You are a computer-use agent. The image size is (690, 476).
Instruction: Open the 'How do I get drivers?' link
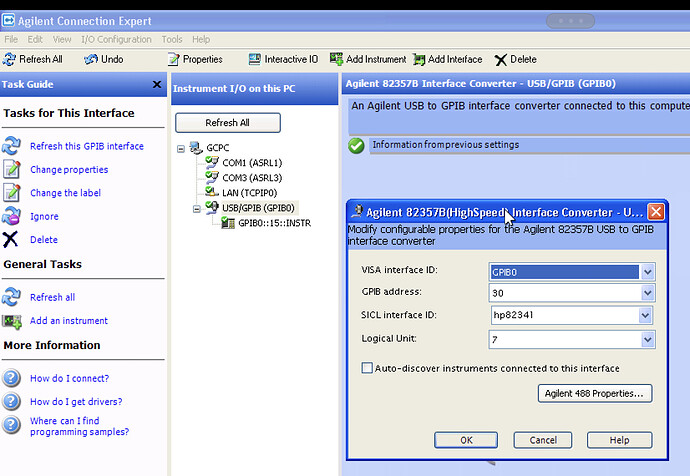(76, 402)
